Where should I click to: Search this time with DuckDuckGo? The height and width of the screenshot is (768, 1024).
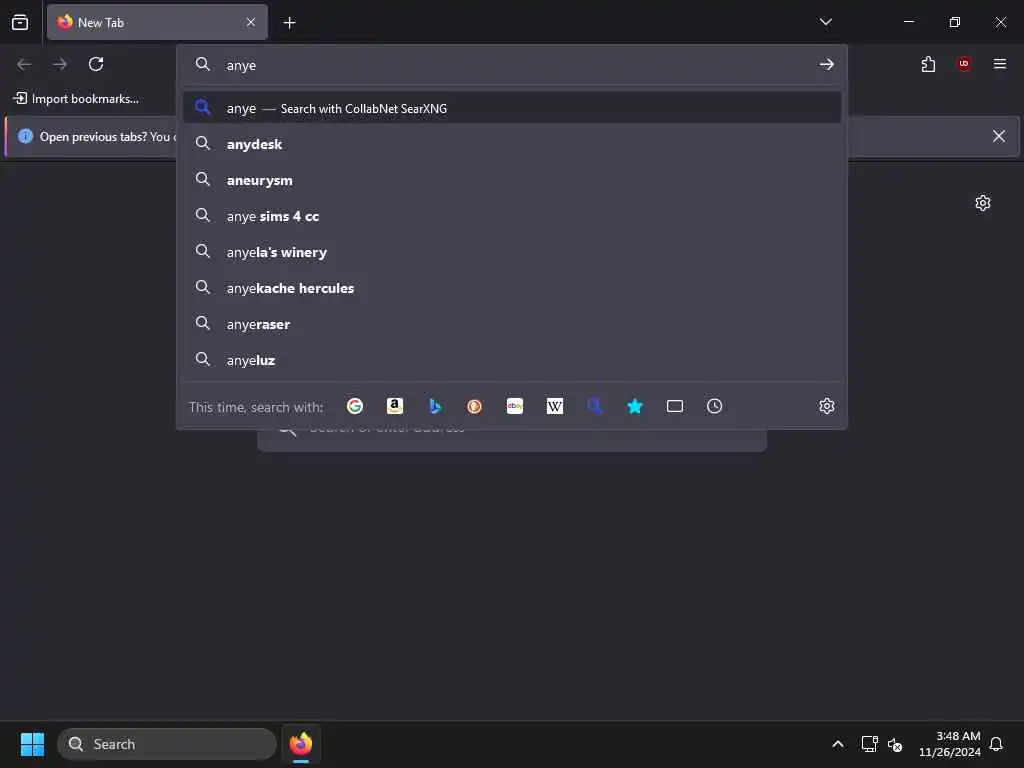click(475, 406)
